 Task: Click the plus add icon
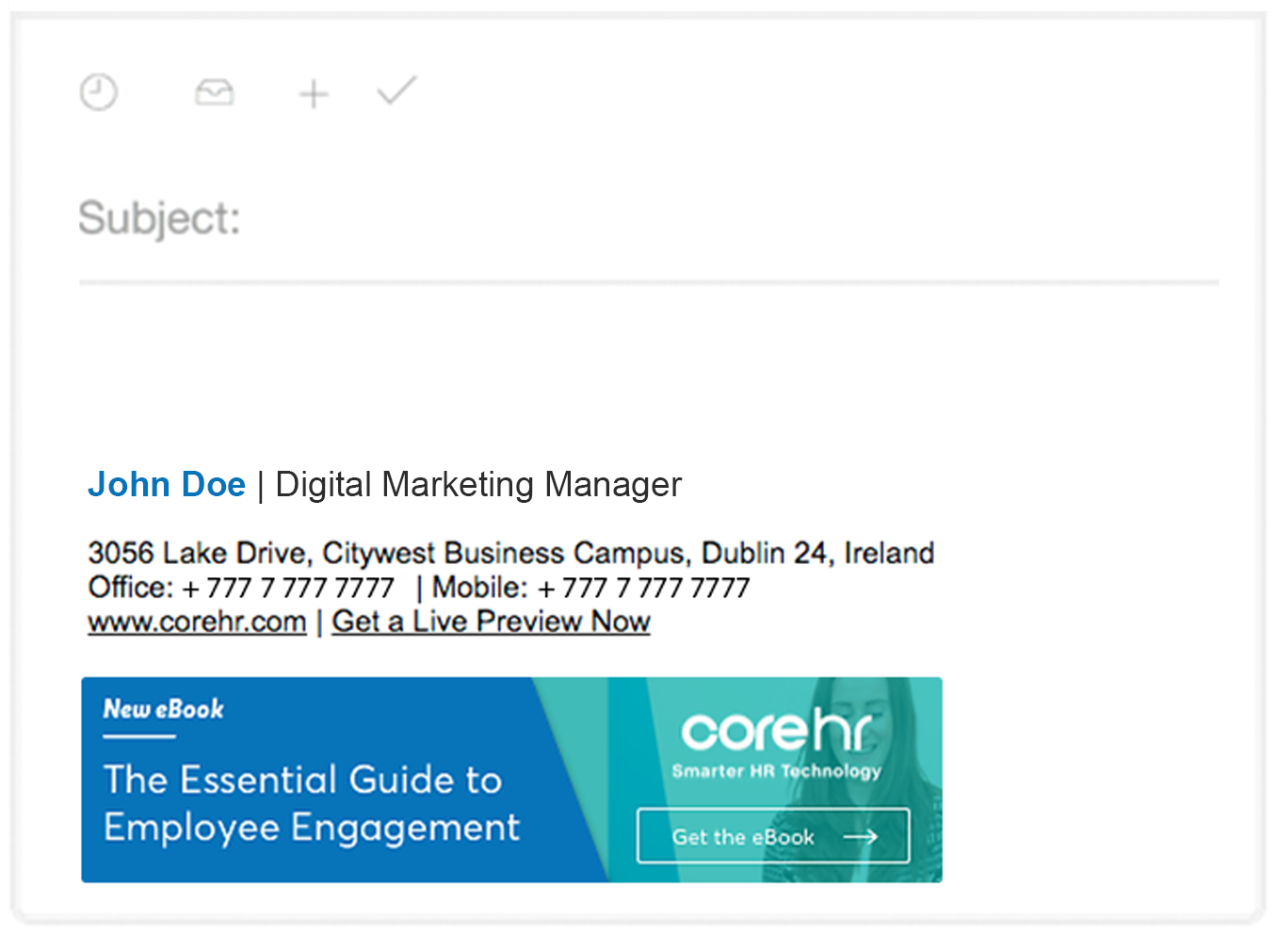(x=314, y=94)
